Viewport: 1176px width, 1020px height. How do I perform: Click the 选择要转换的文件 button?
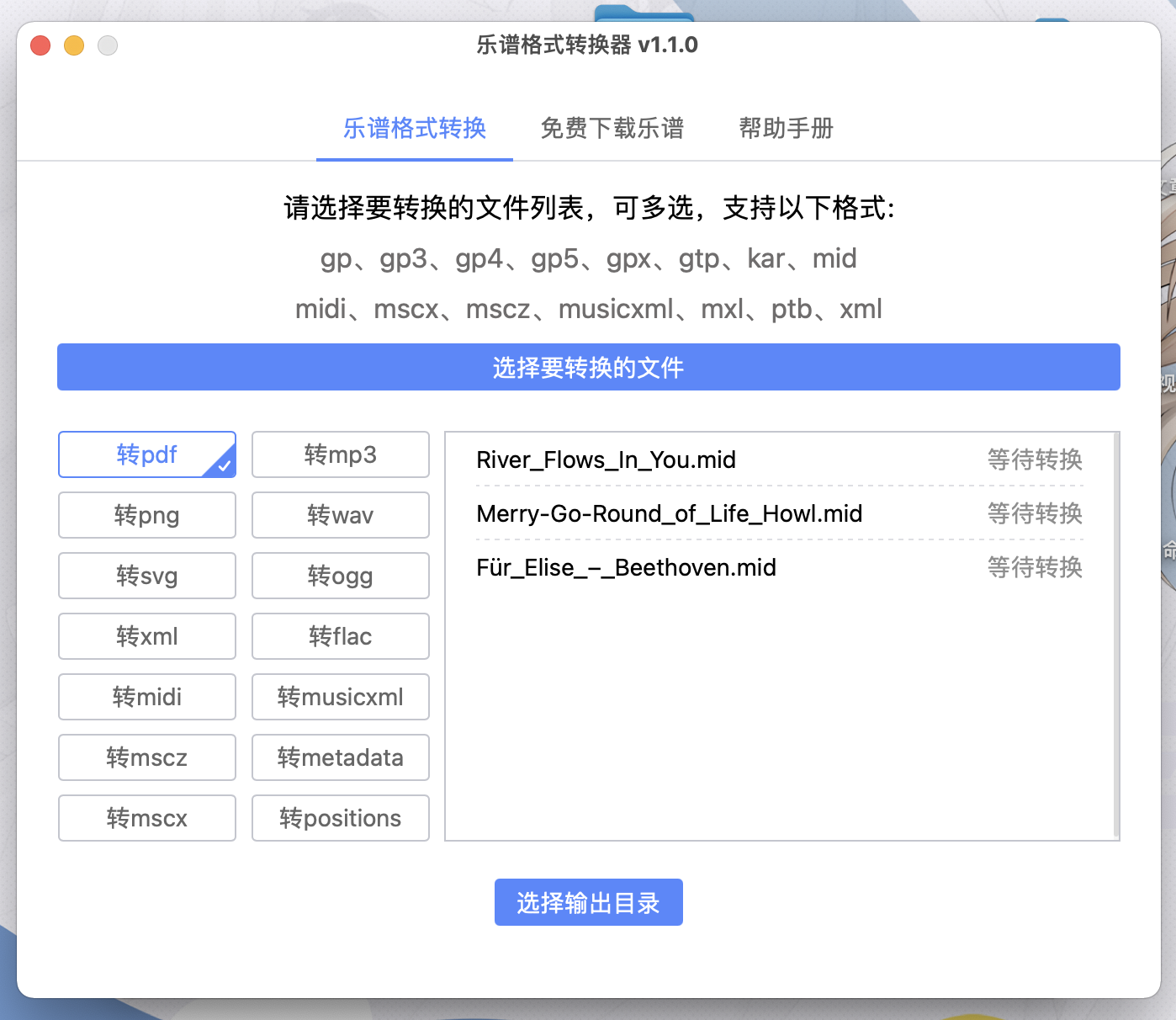point(588,368)
